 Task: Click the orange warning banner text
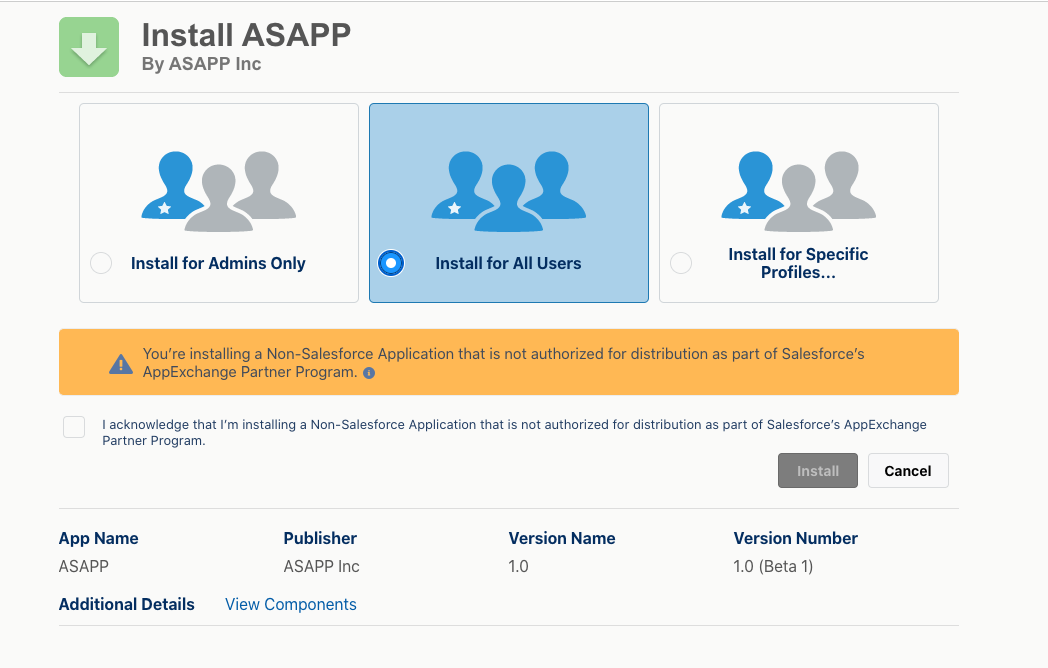coord(503,362)
